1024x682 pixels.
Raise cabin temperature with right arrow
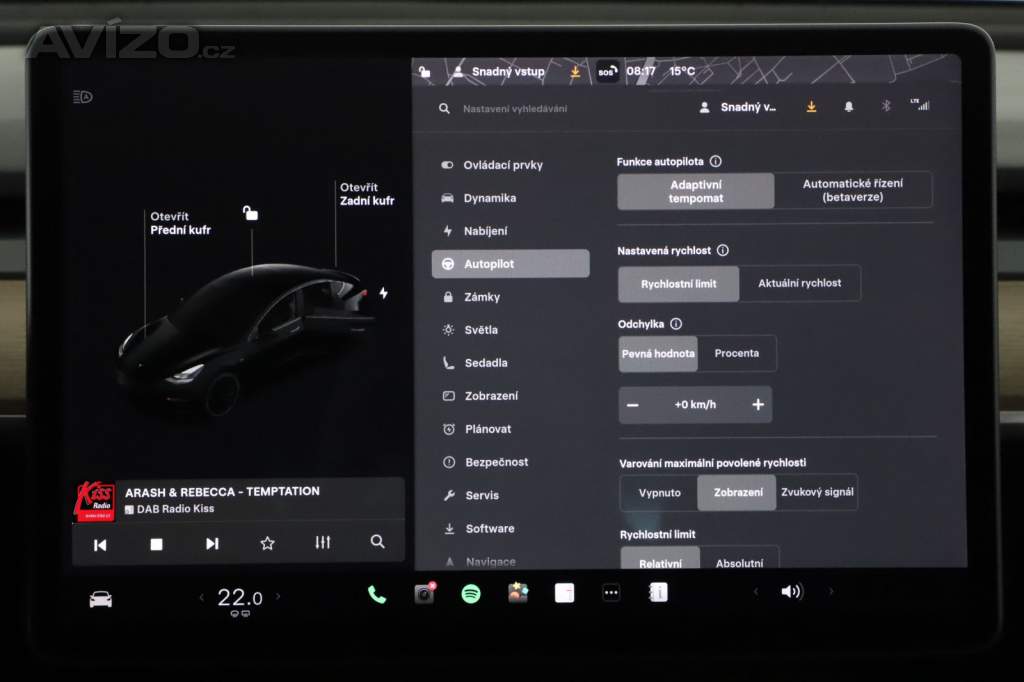(278, 598)
